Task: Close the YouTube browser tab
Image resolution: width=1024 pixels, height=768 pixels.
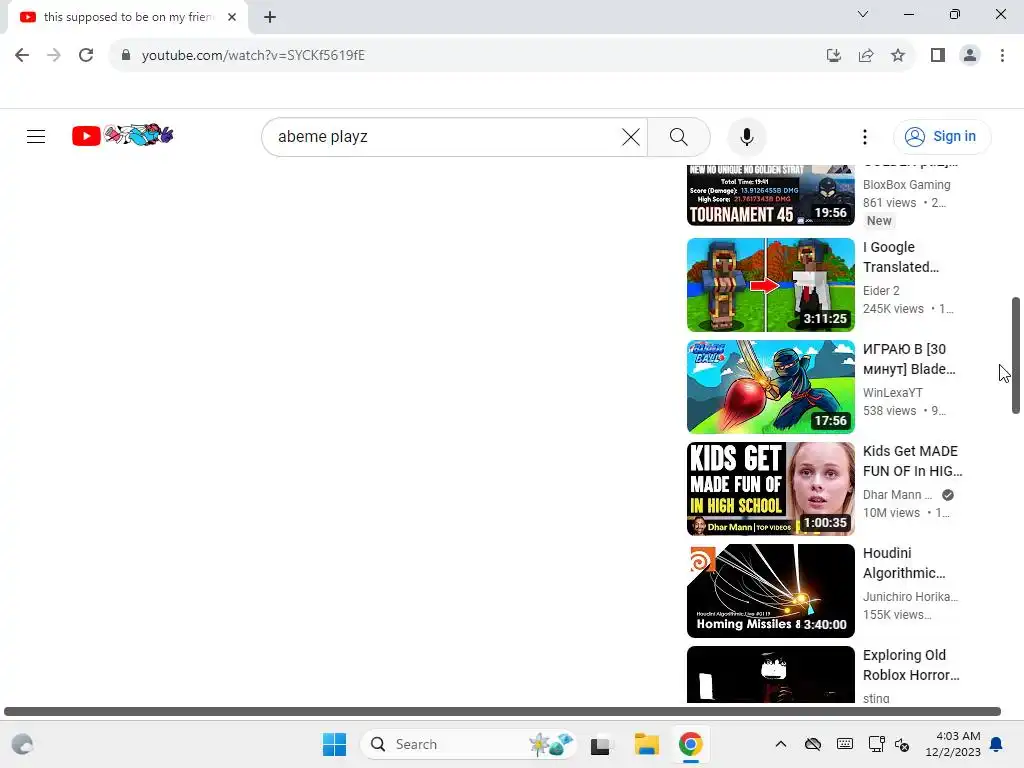Action: 232,17
